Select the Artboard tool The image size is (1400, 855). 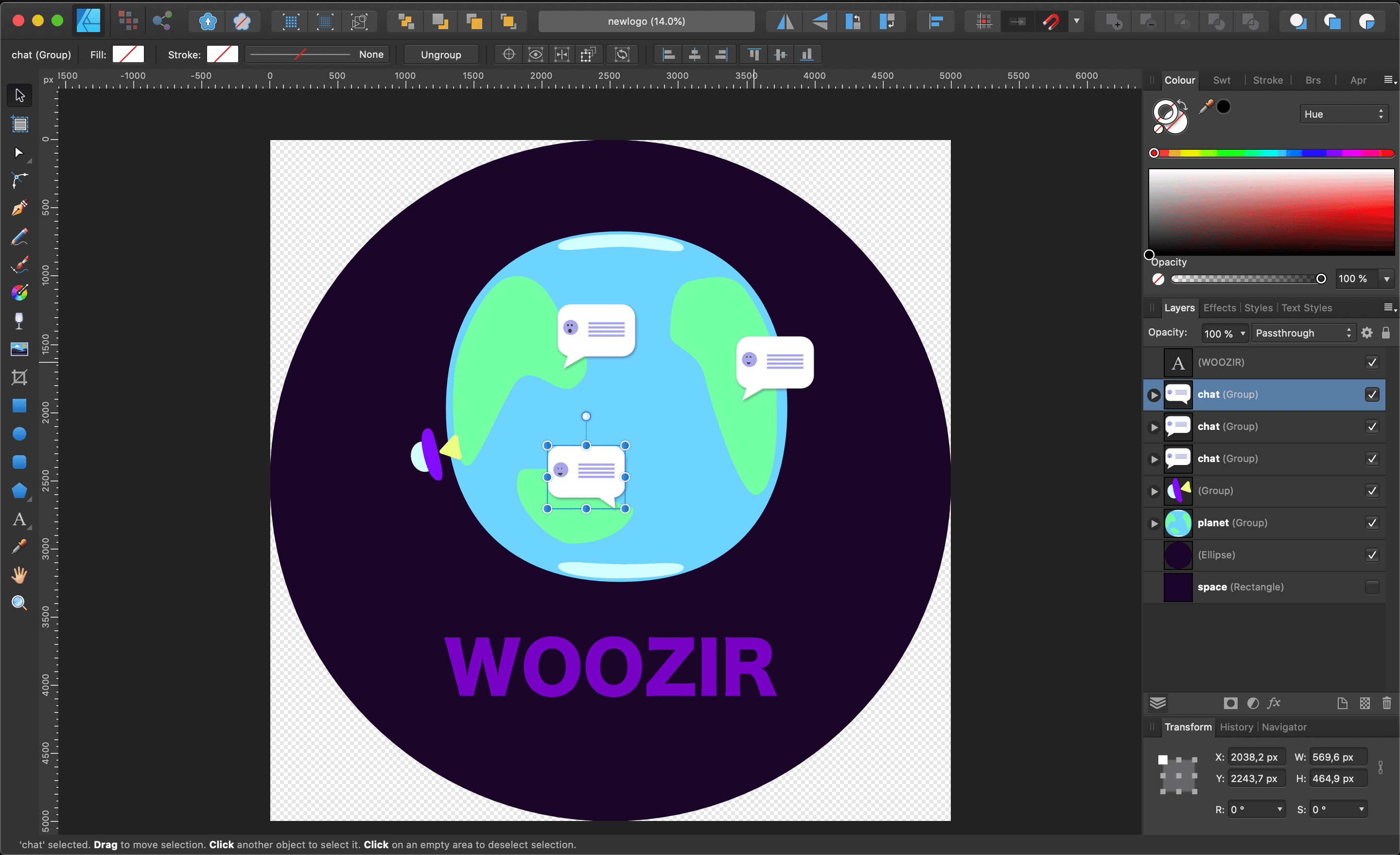click(19, 124)
